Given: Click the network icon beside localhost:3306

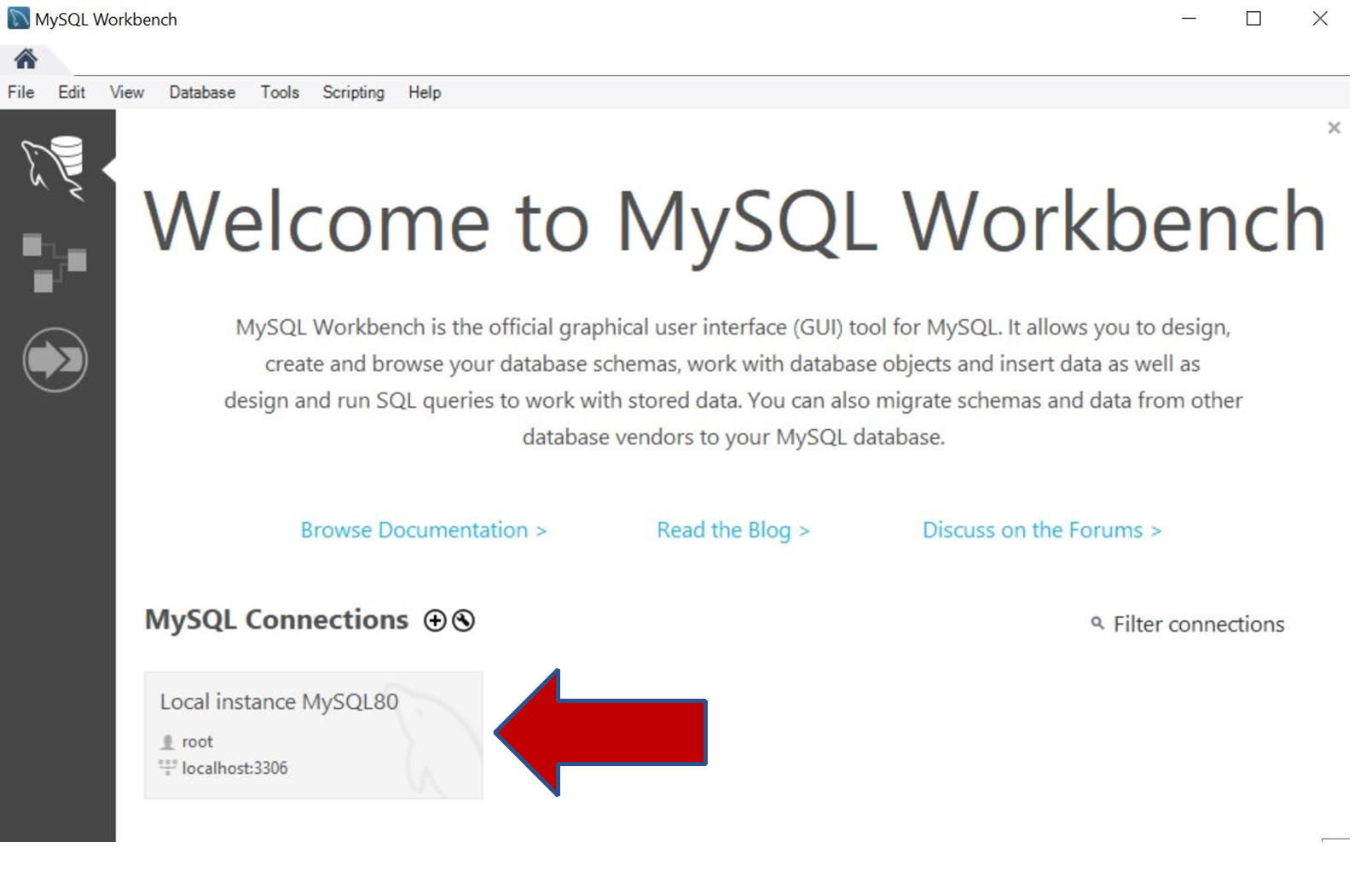Looking at the screenshot, I should pos(167,768).
